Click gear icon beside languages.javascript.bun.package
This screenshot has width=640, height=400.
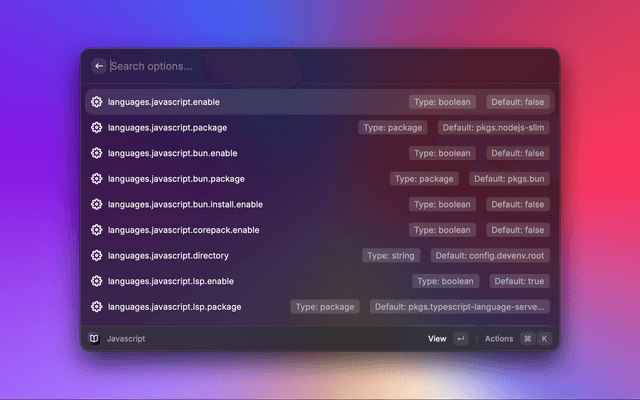click(x=96, y=179)
